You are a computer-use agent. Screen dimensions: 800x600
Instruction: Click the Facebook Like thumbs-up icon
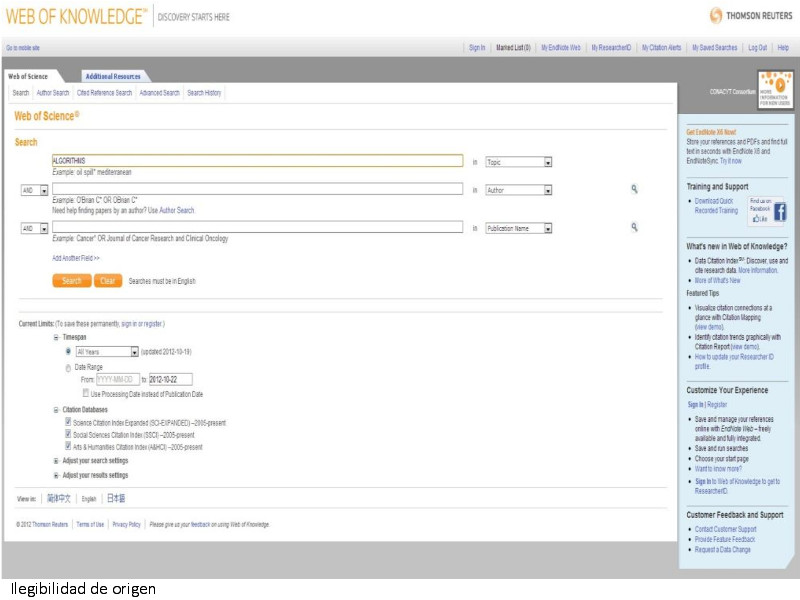pyautogui.click(x=759, y=218)
